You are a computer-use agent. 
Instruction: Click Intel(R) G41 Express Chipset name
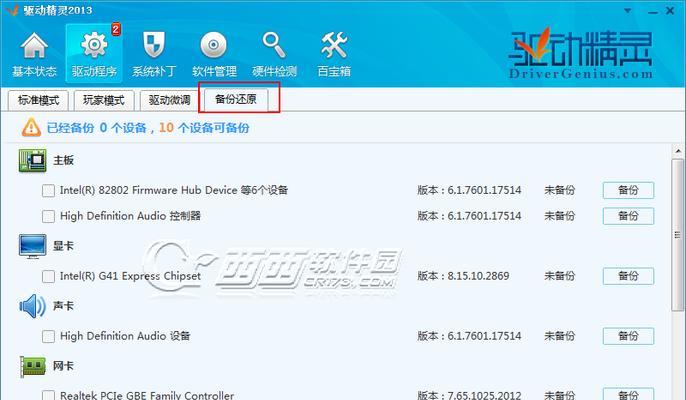[130, 276]
